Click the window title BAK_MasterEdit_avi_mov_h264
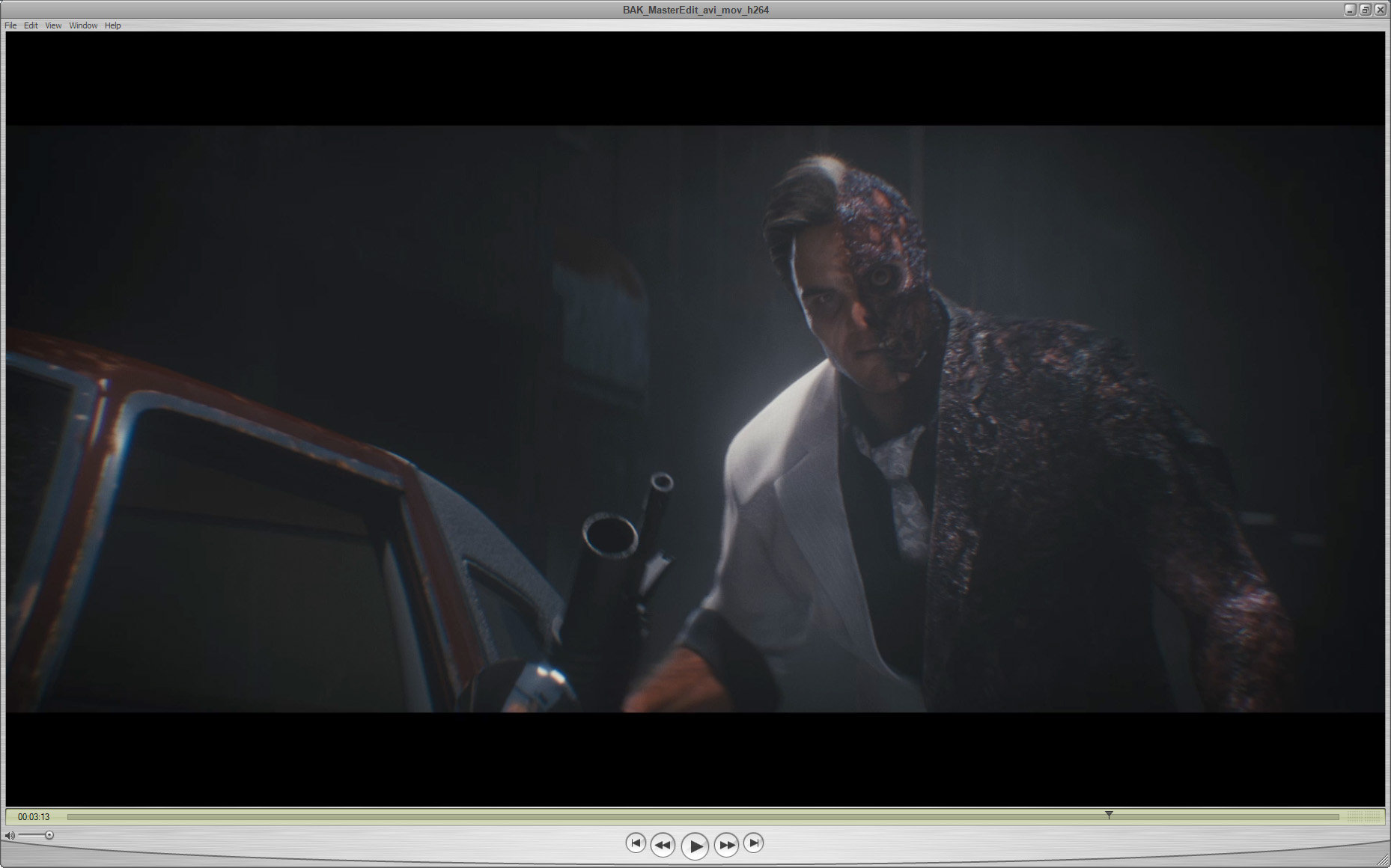 pos(695,10)
